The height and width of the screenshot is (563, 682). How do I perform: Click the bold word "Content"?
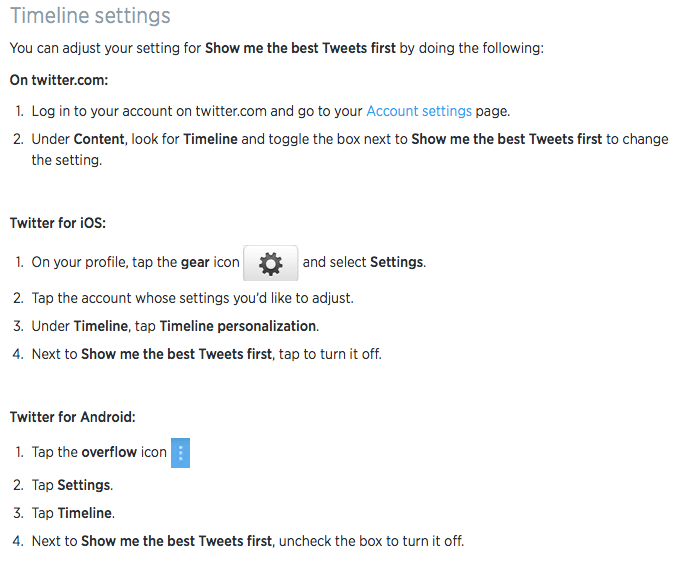pos(99,139)
